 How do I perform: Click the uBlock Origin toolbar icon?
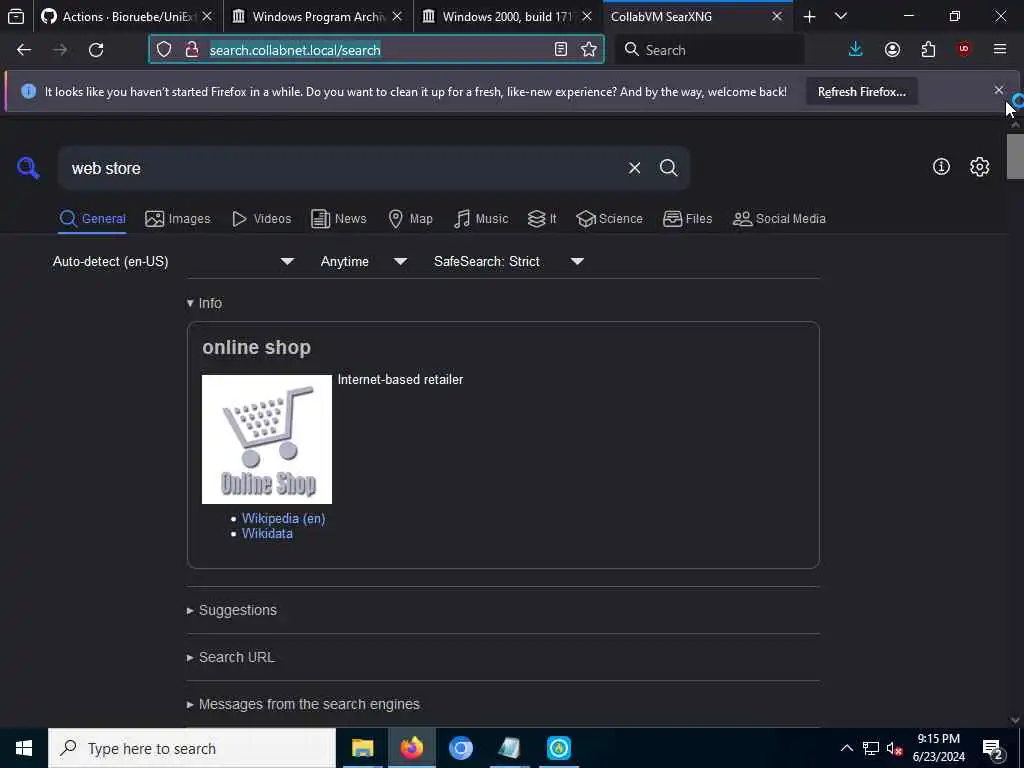coord(964,49)
